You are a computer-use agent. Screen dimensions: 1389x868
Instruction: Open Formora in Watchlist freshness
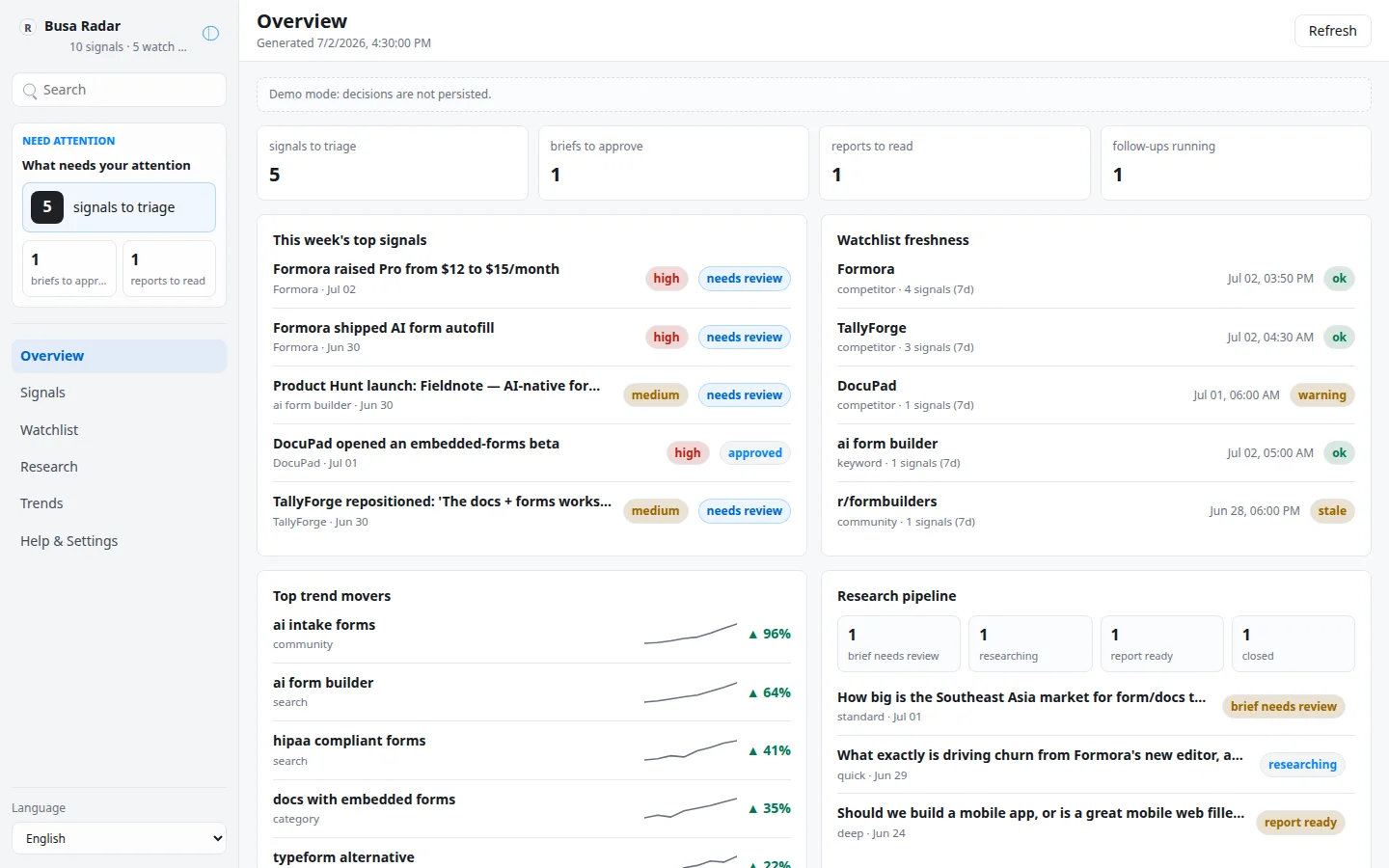[x=1096, y=279]
